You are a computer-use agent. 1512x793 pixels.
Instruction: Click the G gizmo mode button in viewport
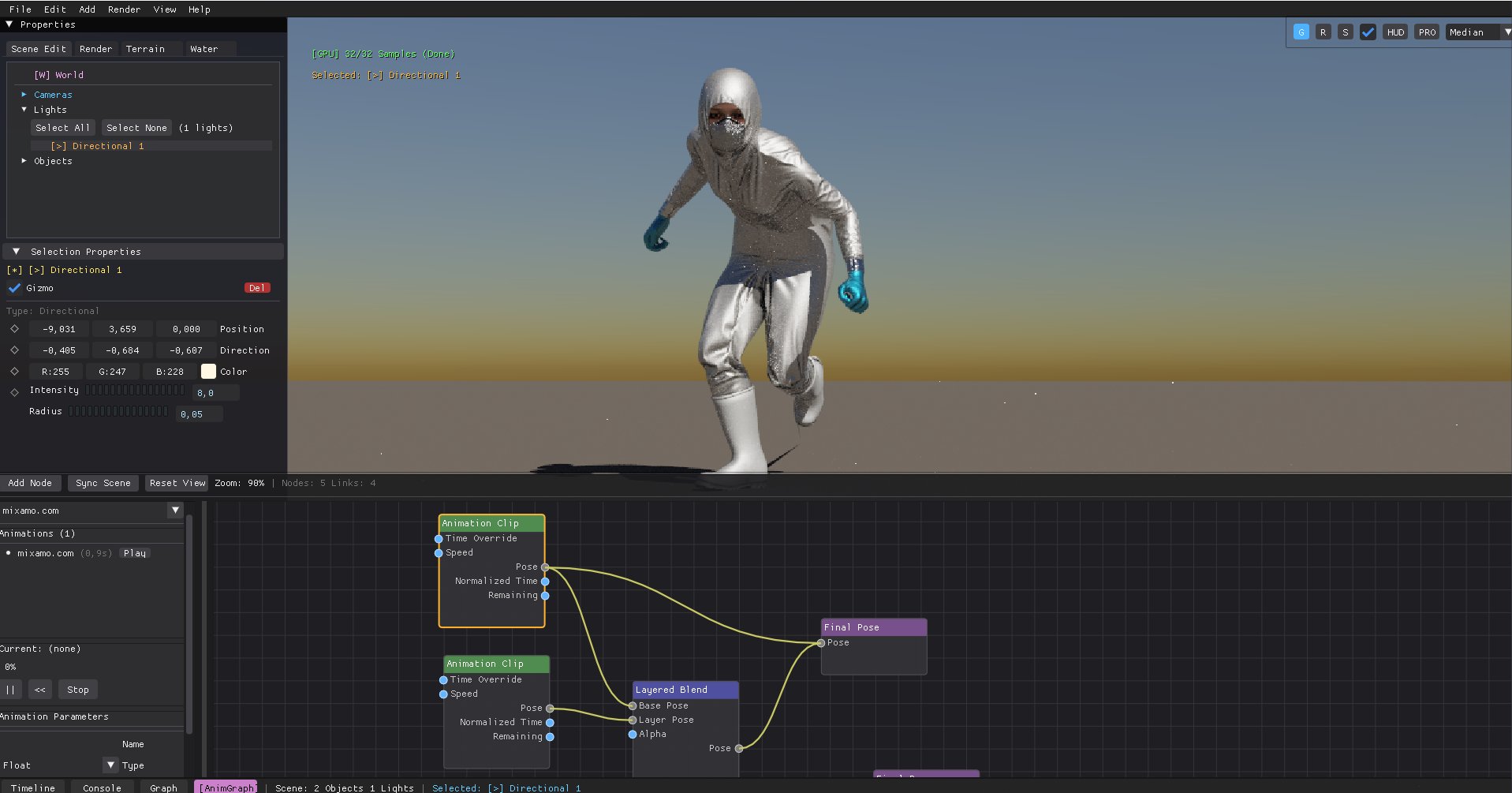(x=1301, y=32)
